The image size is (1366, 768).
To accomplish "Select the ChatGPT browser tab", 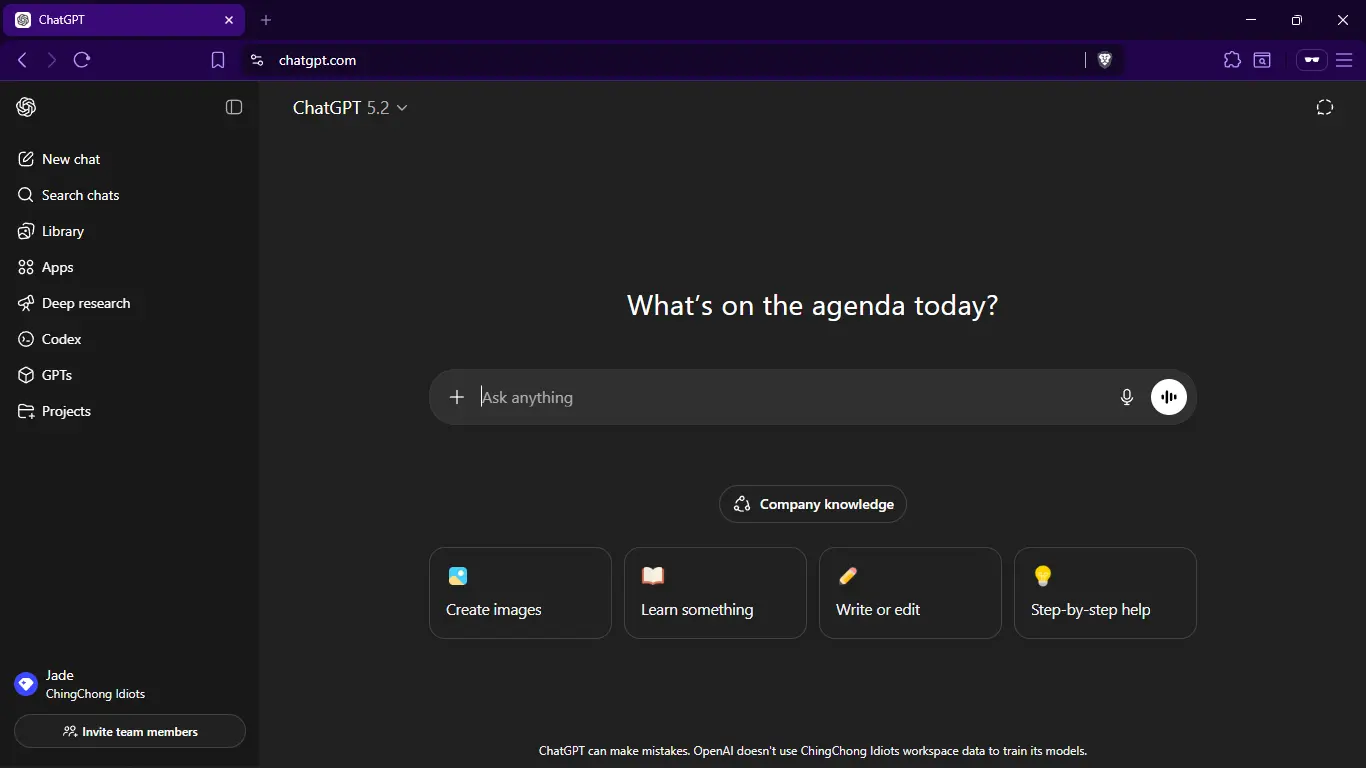I will 124,20.
